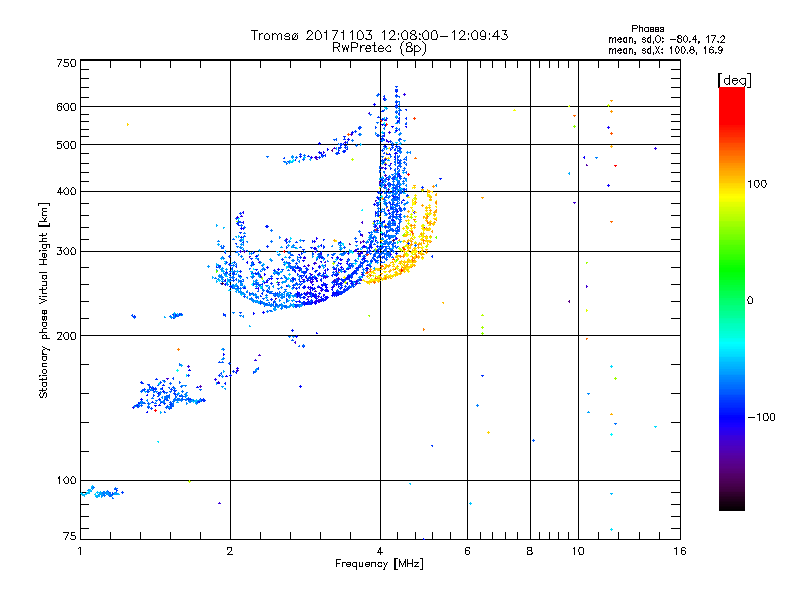The width and height of the screenshot is (800, 600).
Task: Click the x-axis tick label '10'
Action: tap(578, 551)
